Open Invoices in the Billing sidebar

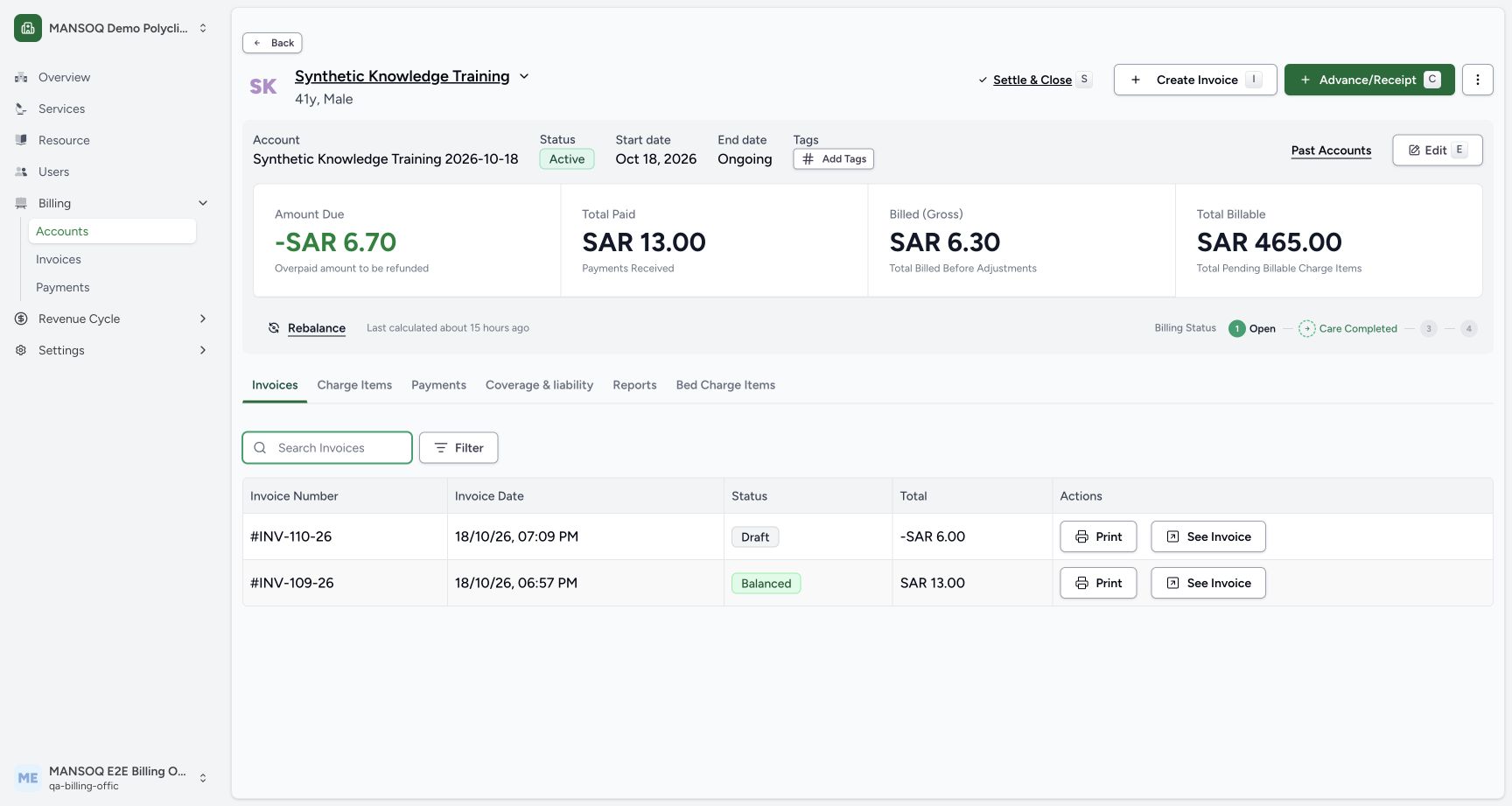coord(112,259)
